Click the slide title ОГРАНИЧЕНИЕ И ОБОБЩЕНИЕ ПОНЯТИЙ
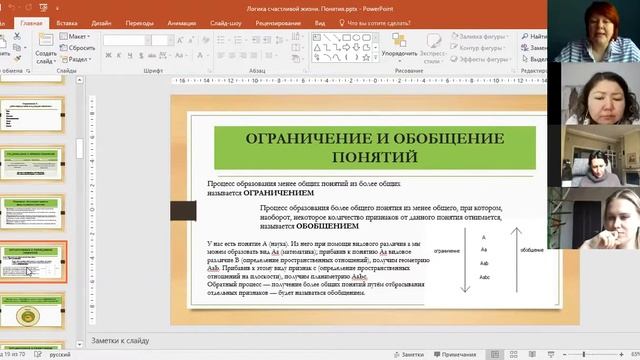The width and height of the screenshot is (640, 360). click(375, 147)
